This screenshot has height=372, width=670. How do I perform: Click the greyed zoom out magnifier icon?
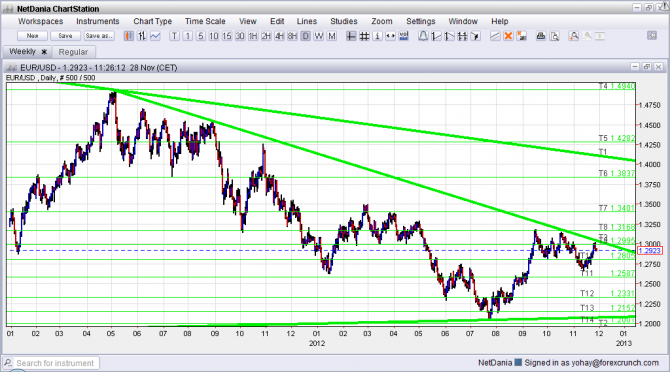(587, 36)
